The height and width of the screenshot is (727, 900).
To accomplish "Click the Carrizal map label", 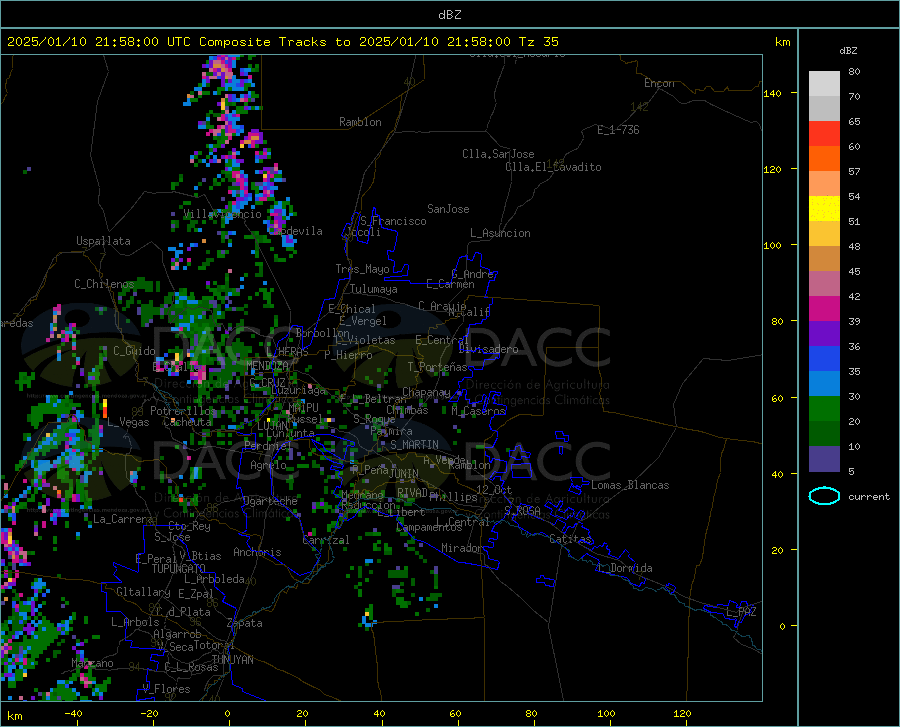I will point(325,540).
